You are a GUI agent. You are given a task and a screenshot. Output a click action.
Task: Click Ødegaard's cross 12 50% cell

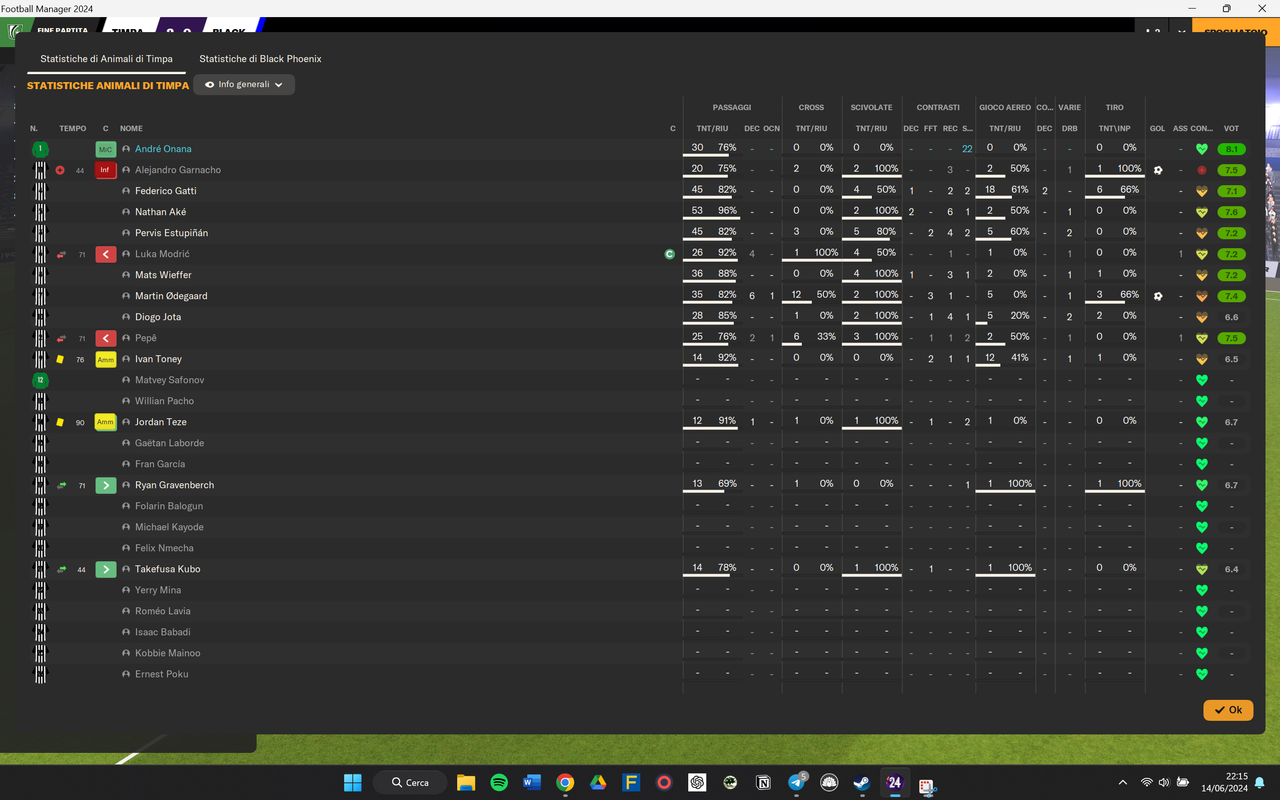click(x=811, y=296)
